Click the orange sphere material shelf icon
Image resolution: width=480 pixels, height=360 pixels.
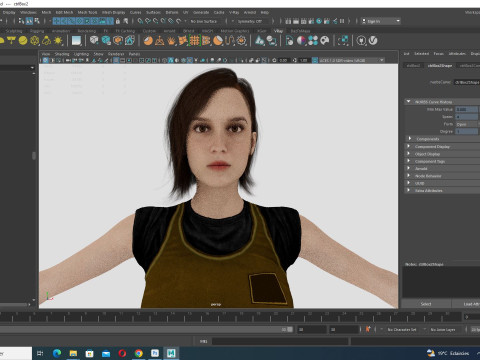click(x=148, y=41)
